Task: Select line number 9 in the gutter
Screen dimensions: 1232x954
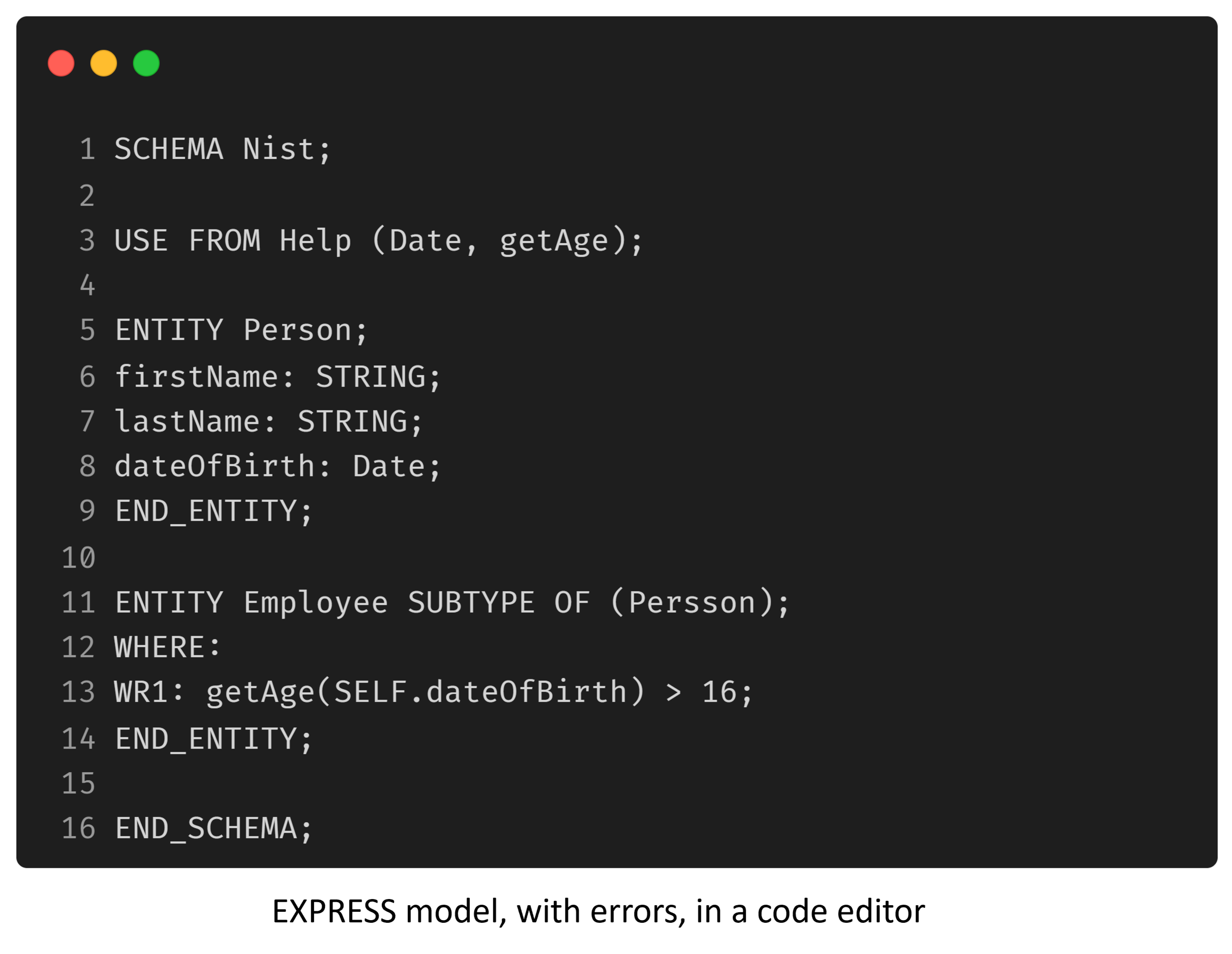Action: [x=88, y=512]
